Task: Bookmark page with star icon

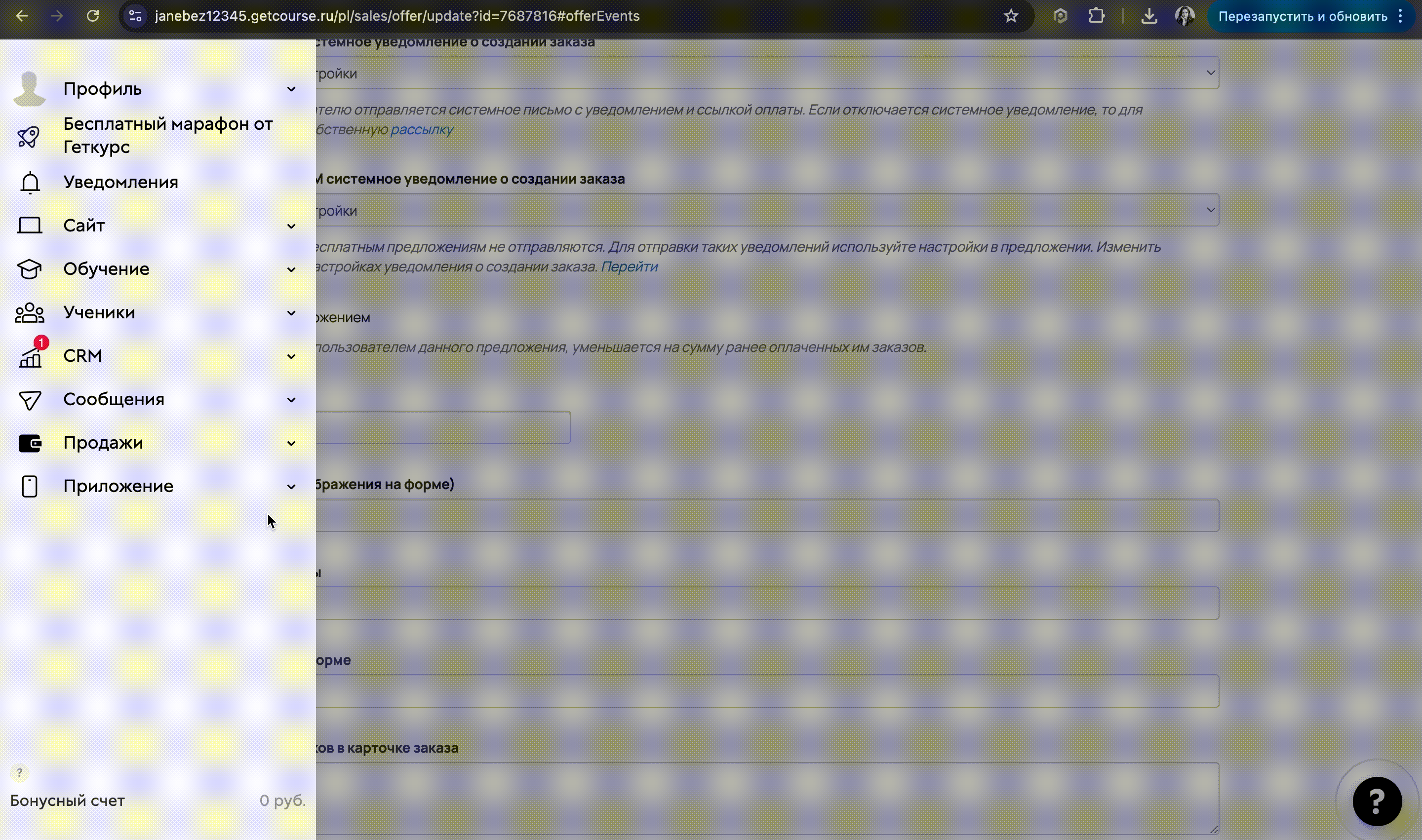Action: pos(1011,16)
